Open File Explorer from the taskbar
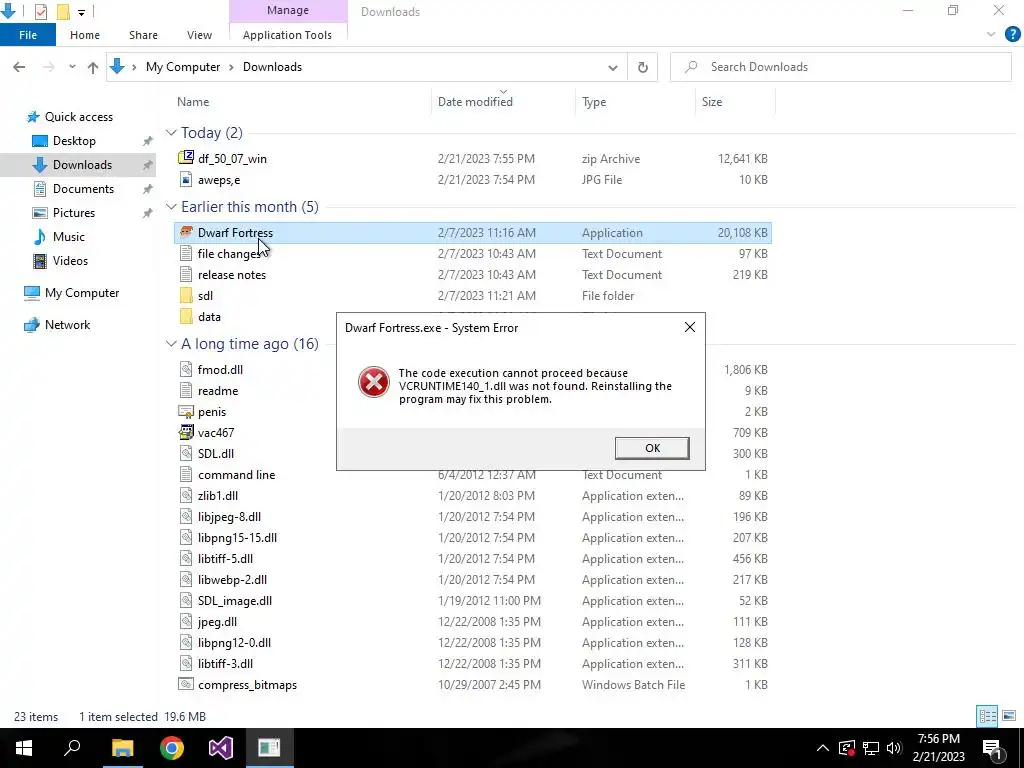 (122, 748)
